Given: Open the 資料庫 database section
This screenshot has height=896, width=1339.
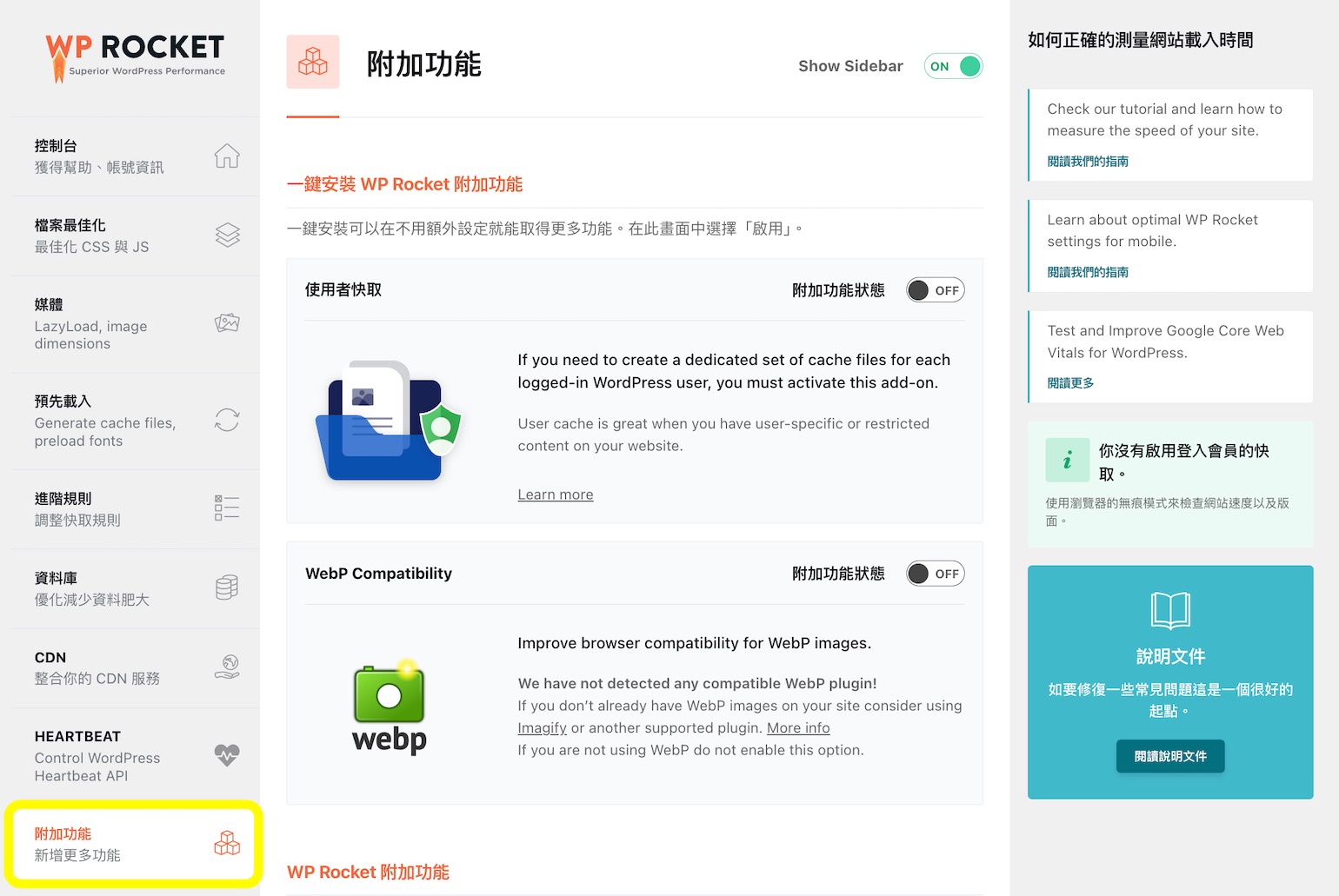Looking at the screenshot, I should [135, 588].
